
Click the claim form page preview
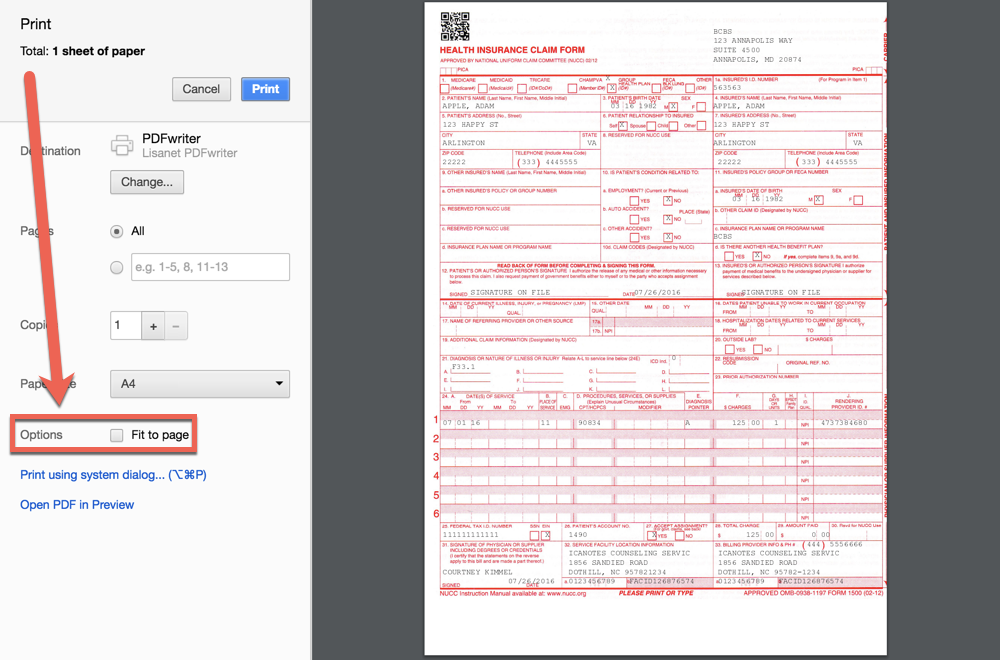tap(655, 330)
